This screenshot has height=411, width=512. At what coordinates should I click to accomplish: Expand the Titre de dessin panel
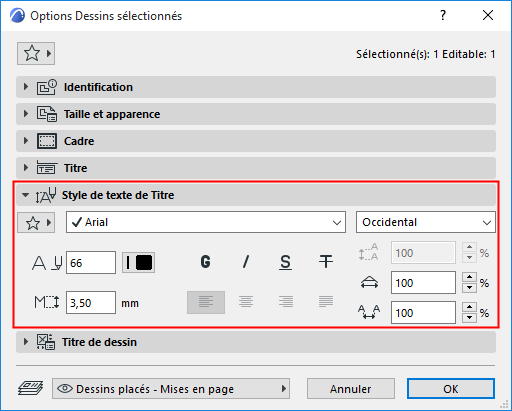pos(256,342)
